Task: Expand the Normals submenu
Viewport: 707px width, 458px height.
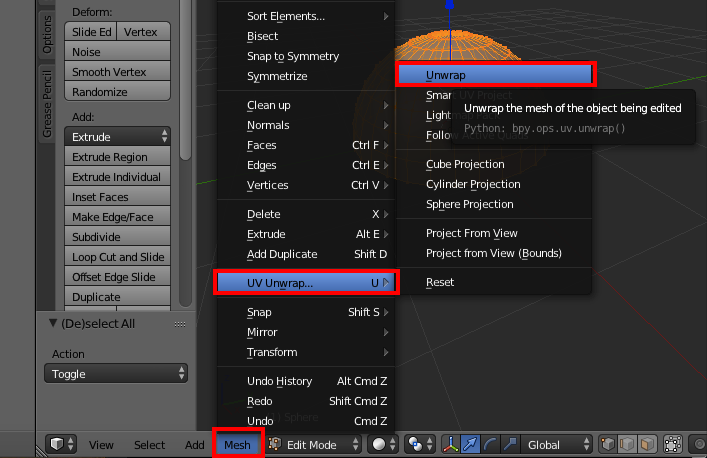Action: 307,125
